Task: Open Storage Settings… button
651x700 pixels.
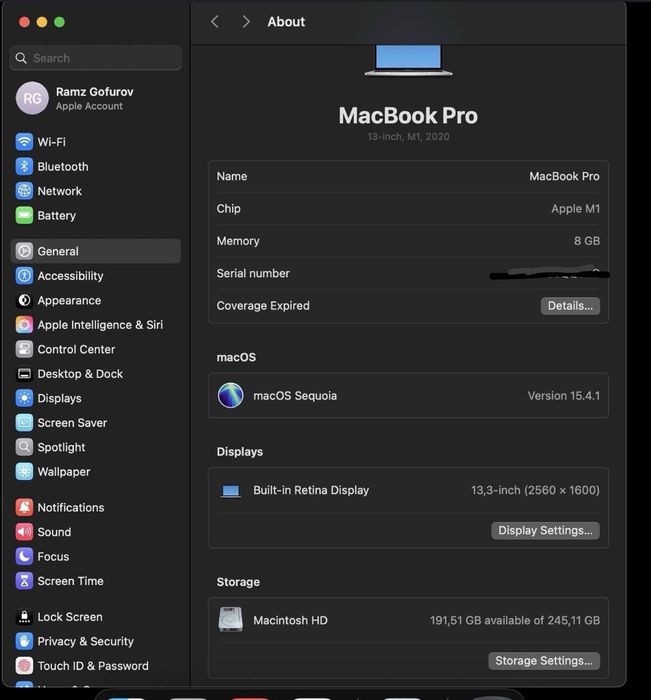Action: pyautogui.click(x=544, y=661)
